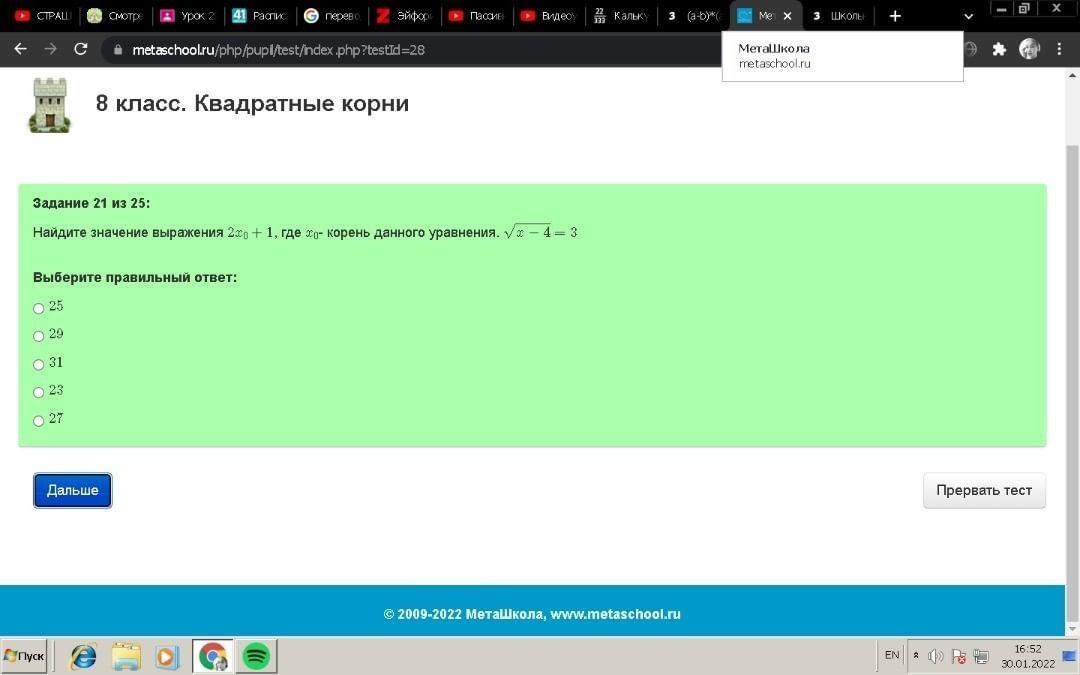The height and width of the screenshot is (675, 1080).
Task: Click the 'Задание 21 из 25:' text
Action: pos(91,203)
